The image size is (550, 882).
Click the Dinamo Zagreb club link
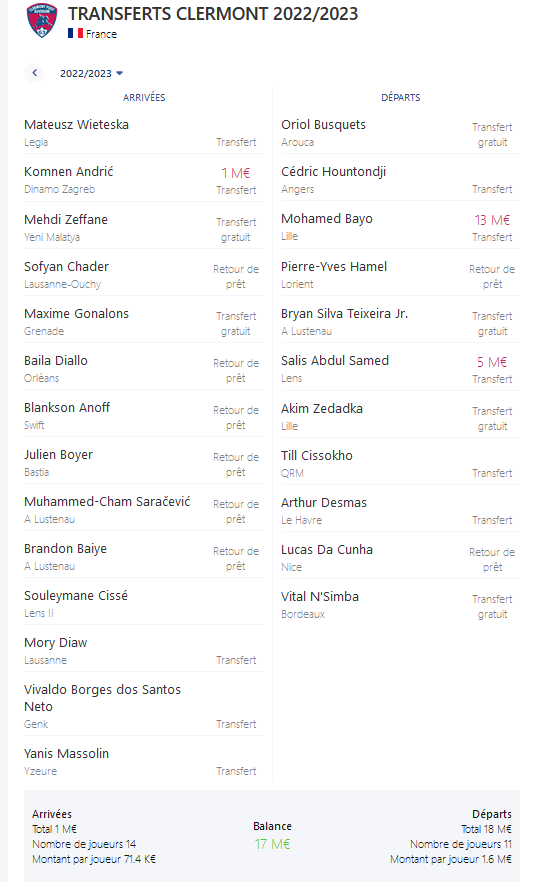pos(60,189)
